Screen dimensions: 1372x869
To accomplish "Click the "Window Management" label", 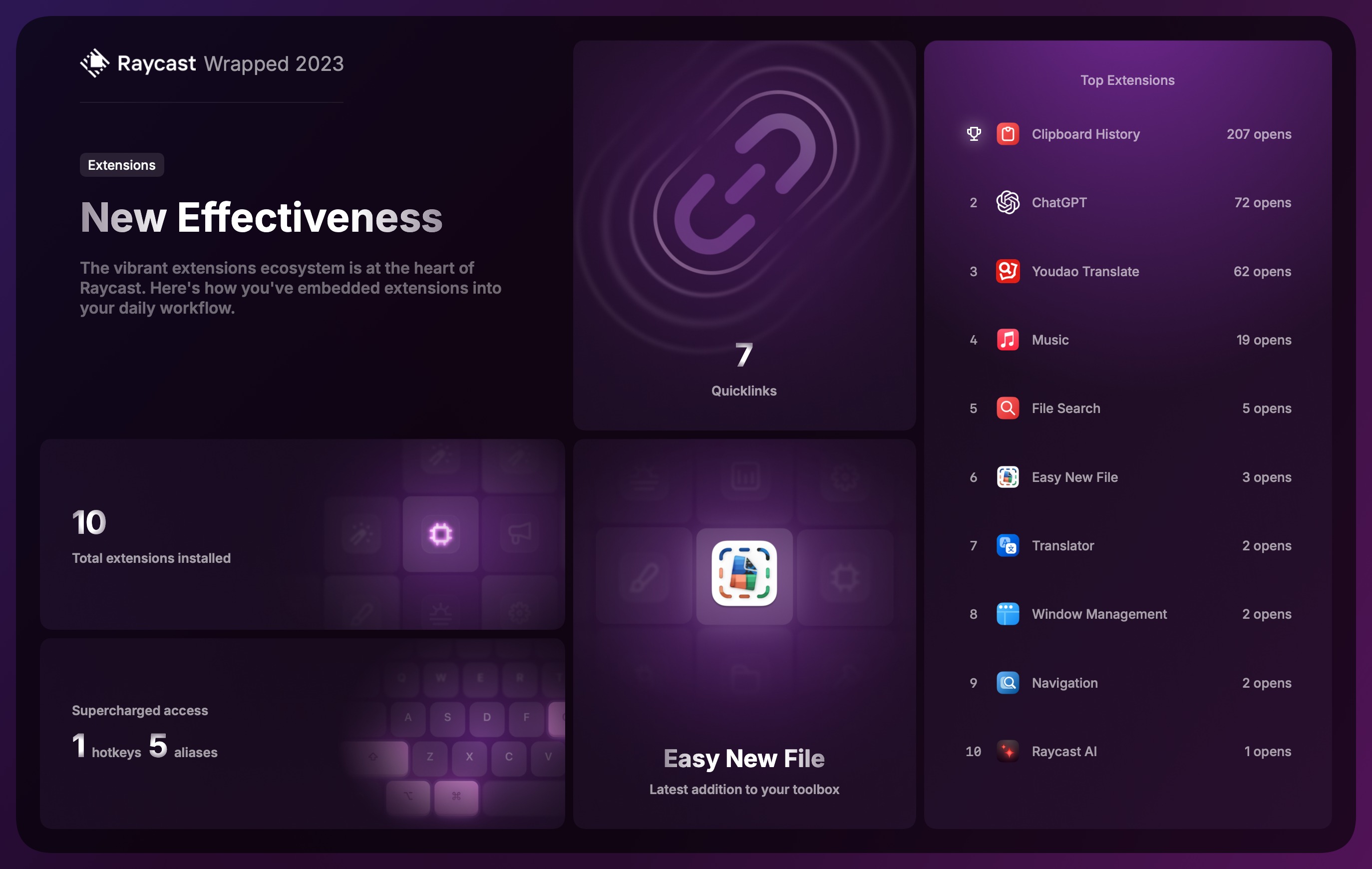I will (1099, 614).
